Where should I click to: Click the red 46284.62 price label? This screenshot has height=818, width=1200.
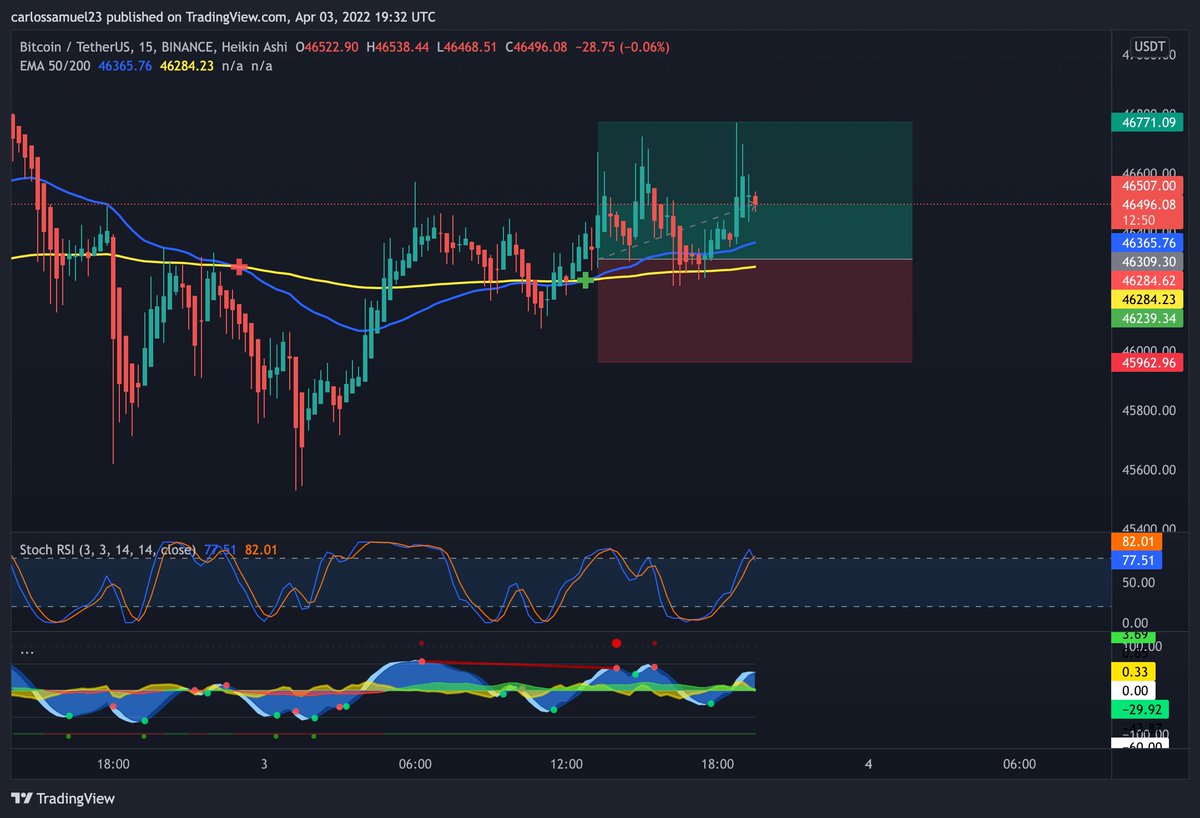[x=1146, y=280]
